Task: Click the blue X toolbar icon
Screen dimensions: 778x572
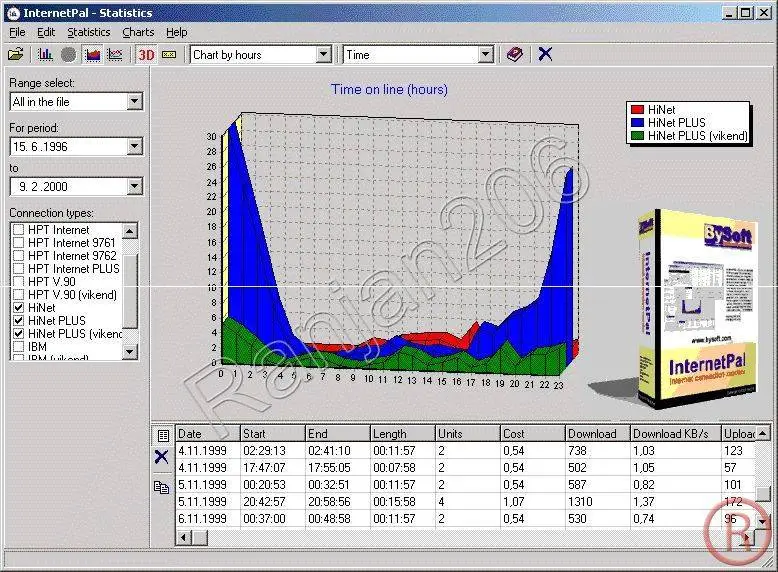Action: coord(545,54)
